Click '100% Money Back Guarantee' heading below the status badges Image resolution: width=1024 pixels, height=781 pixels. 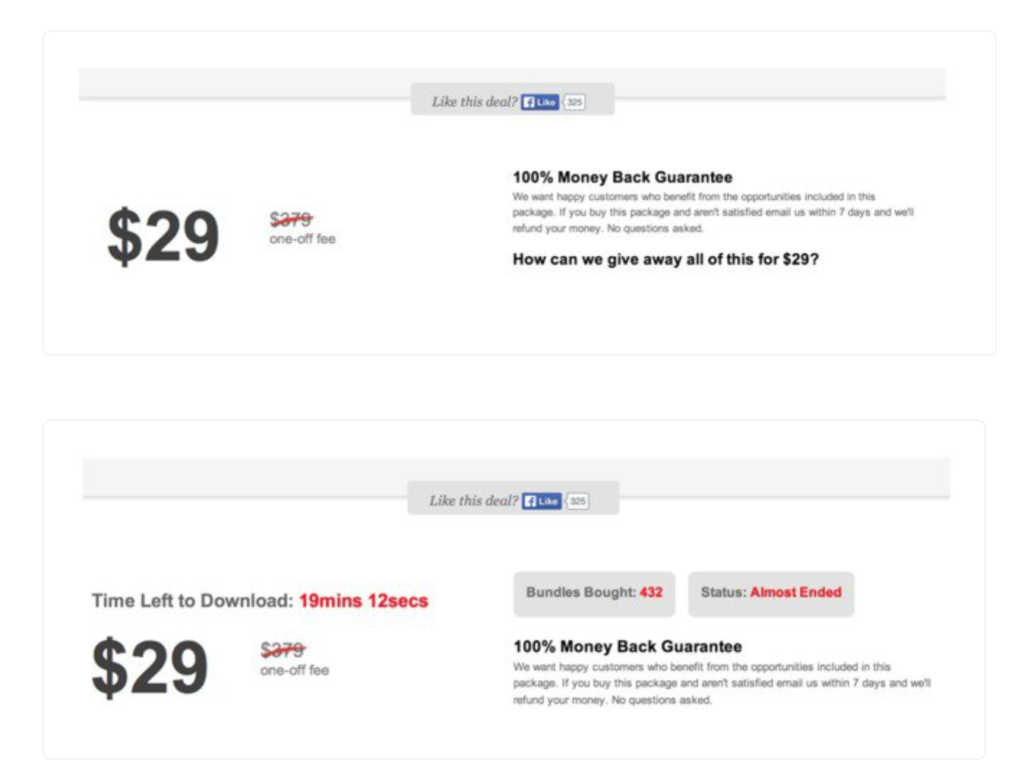(x=628, y=647)
